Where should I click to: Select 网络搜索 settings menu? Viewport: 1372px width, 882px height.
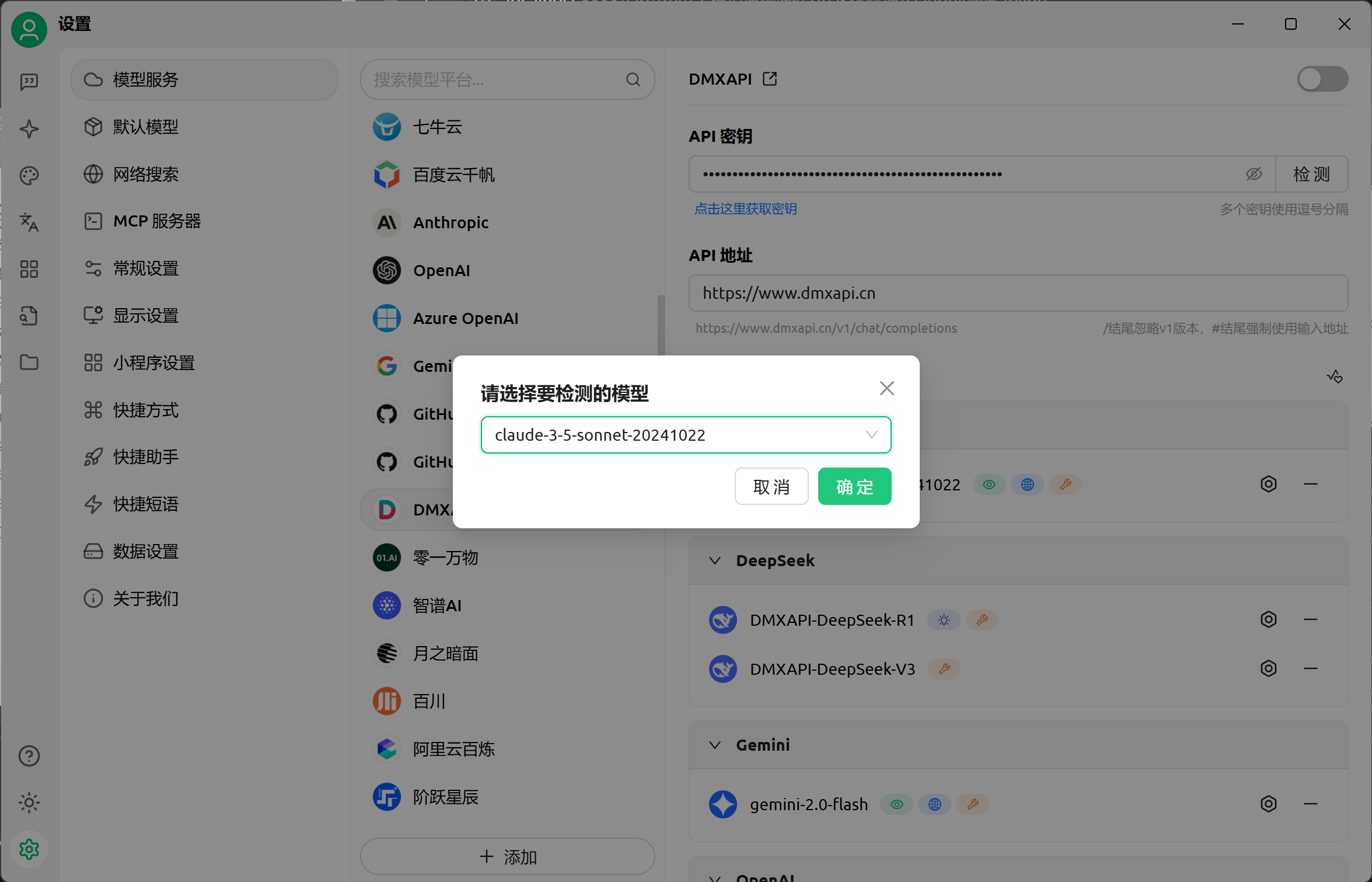point(204,174)
